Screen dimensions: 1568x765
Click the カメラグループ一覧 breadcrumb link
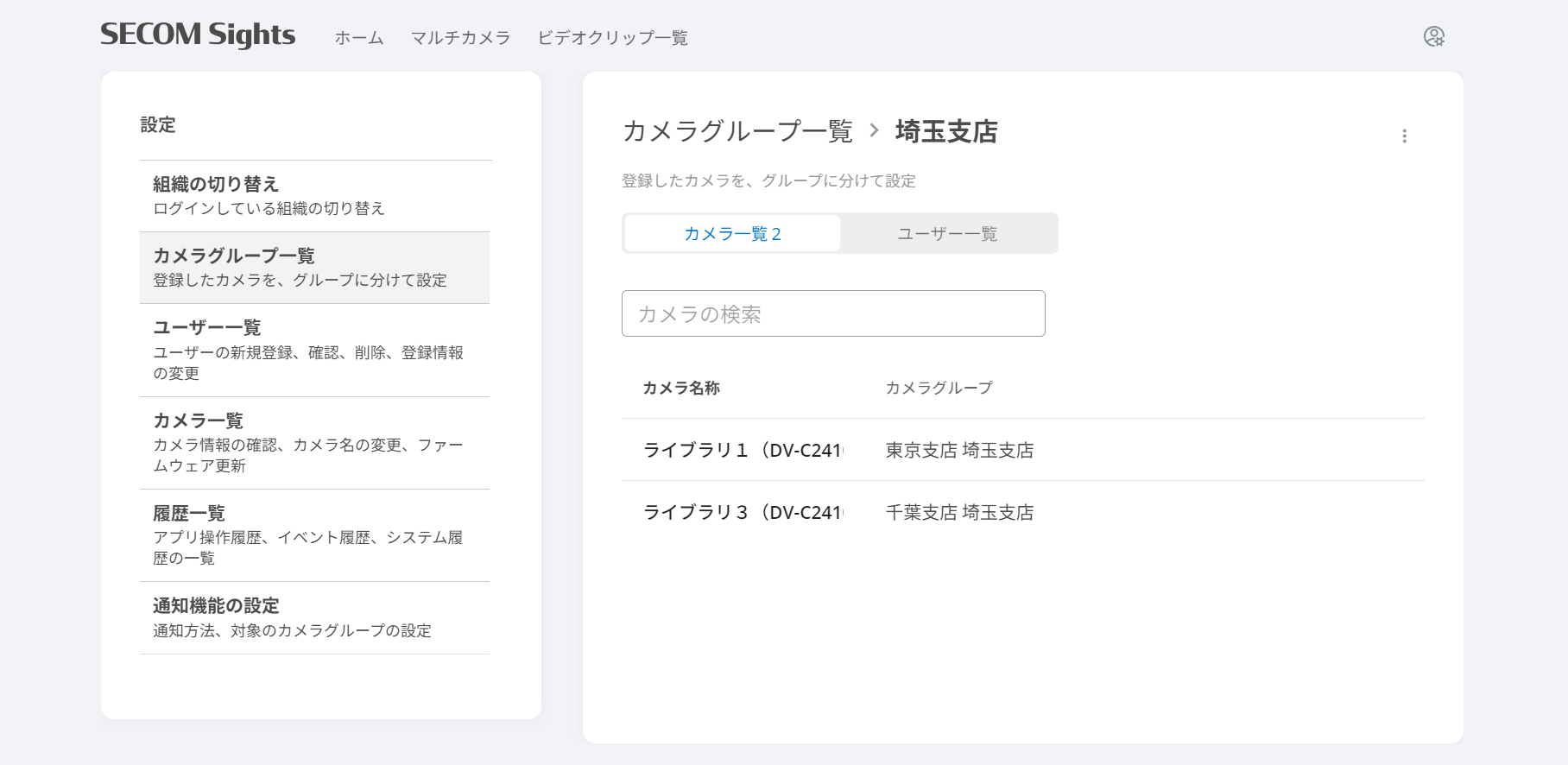[x=737, y=131]
